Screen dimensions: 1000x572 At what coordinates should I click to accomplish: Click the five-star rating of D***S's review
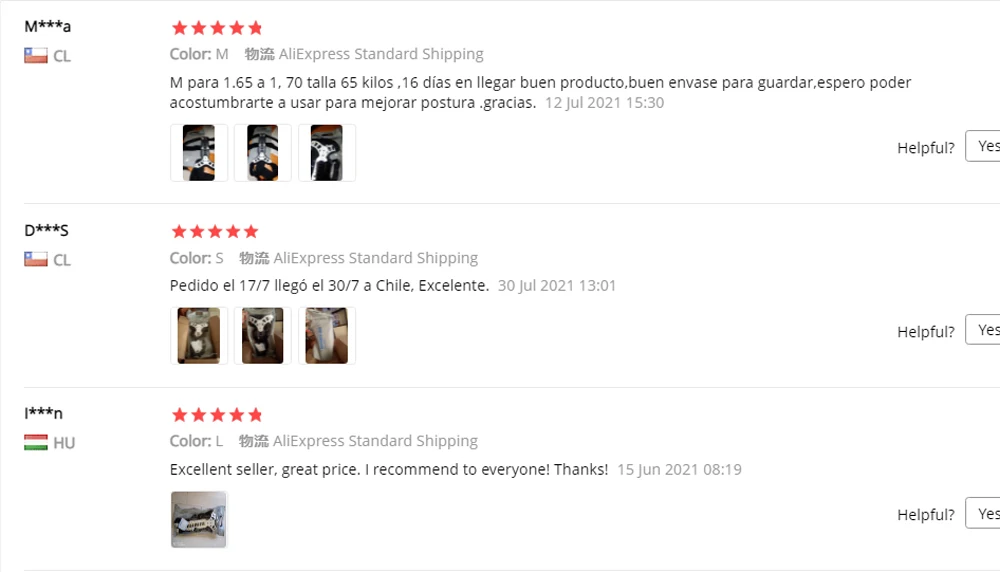click(x=215, y=231)
